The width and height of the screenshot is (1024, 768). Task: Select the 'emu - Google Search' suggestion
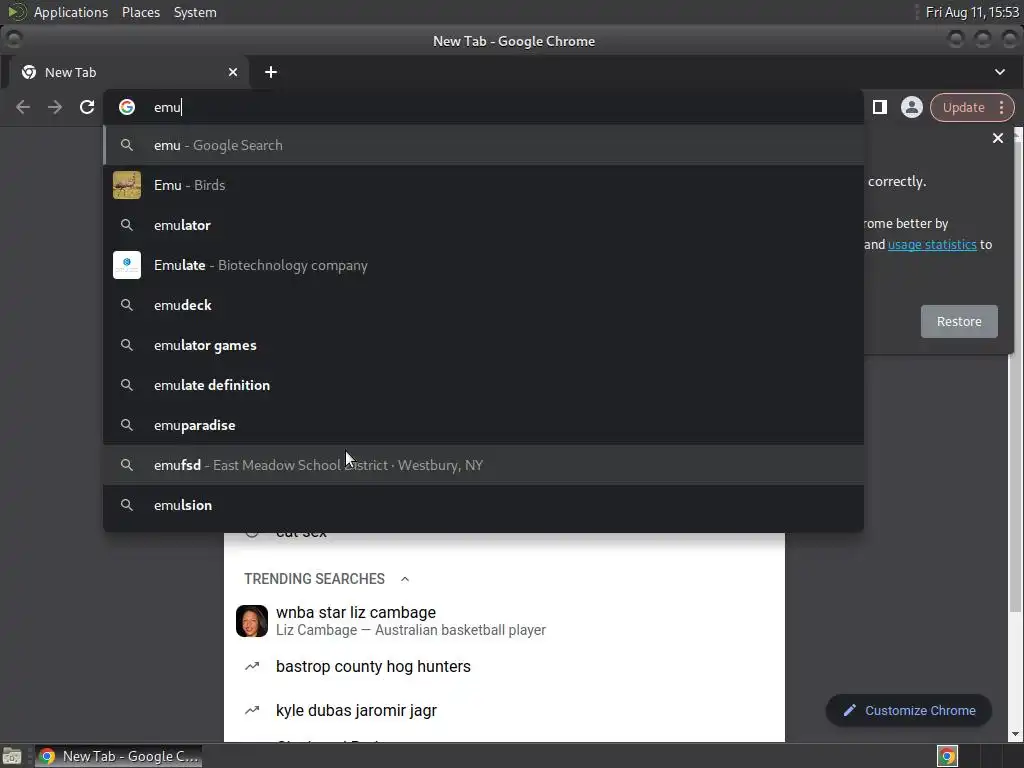click(x=483, y=145)
